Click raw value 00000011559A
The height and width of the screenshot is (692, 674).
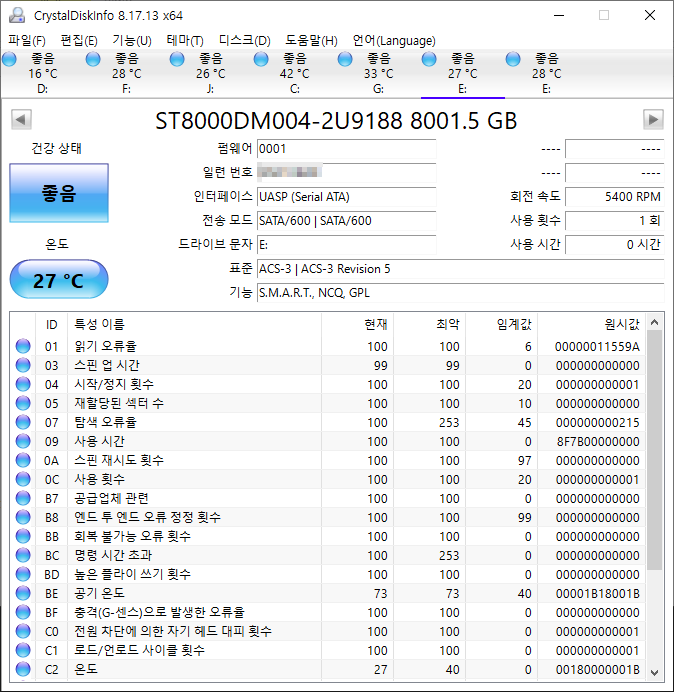[597, 346]
